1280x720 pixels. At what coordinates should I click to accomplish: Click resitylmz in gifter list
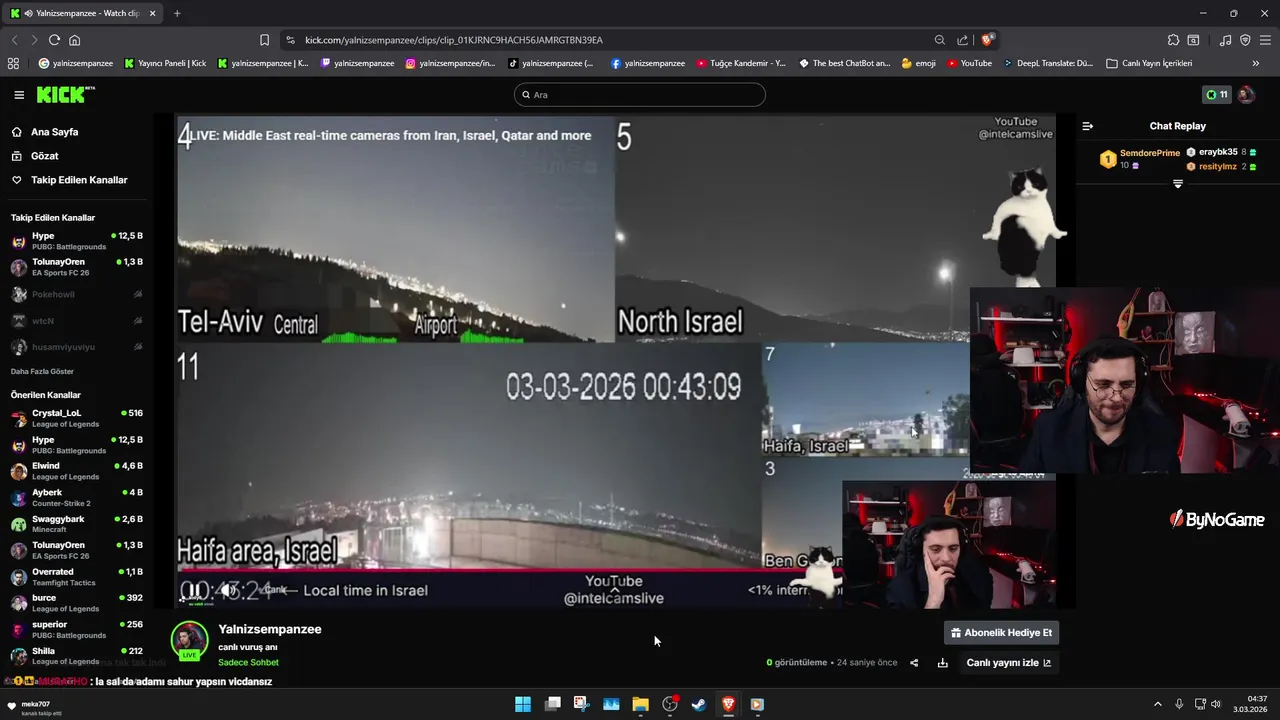click(1218, 166)
